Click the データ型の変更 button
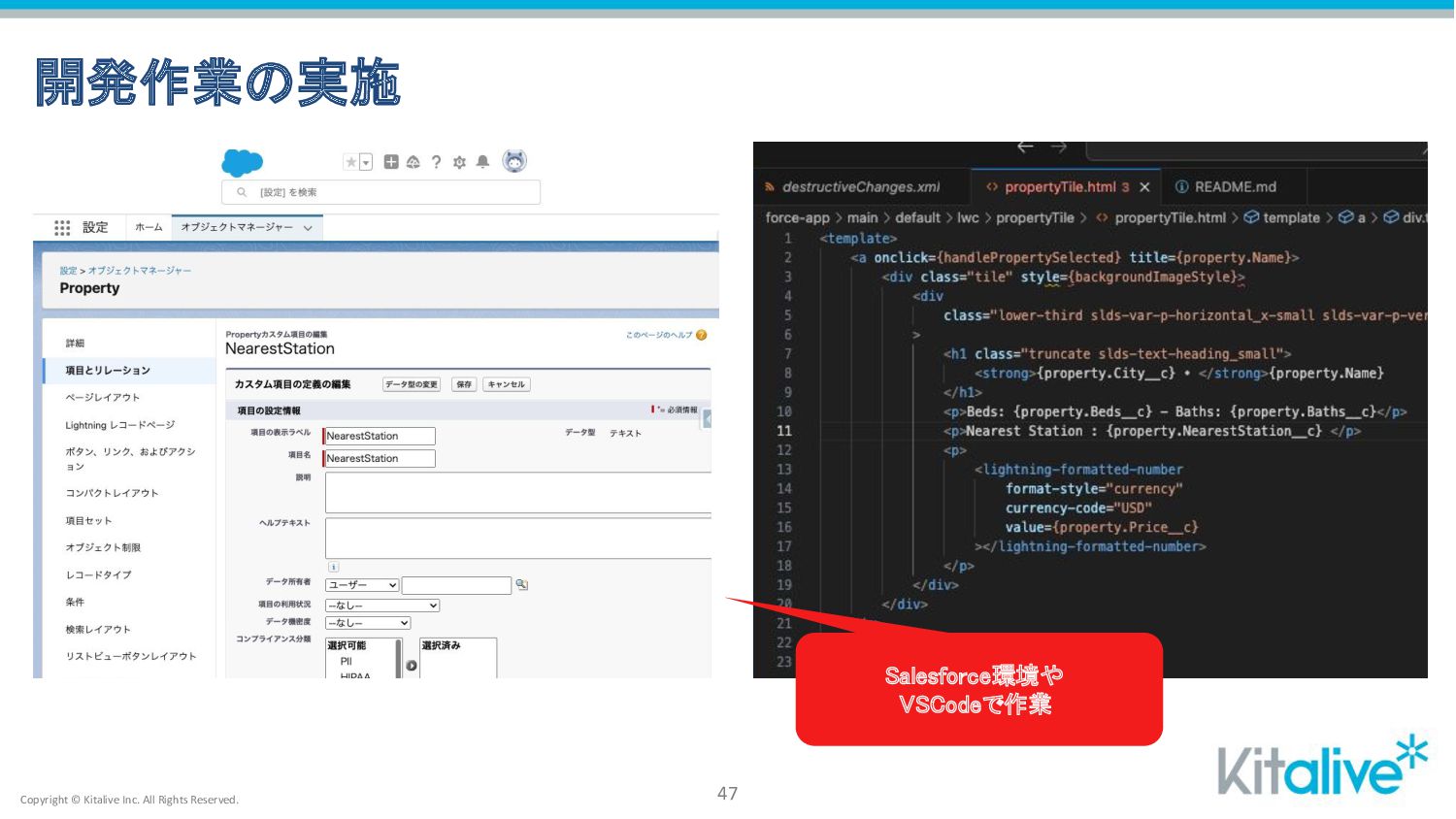The width and height of the screenshot is (1456, 819). click(x=412, y=385)
